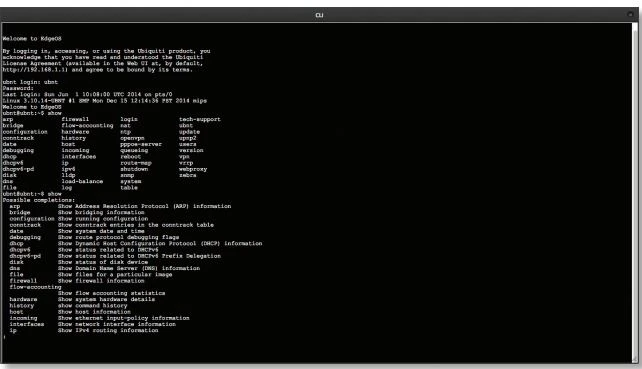The image size is (642, 369).
Task: Click the 'Welcome to EdgeOS' banner at top
Action: click(x=32, y=38)
